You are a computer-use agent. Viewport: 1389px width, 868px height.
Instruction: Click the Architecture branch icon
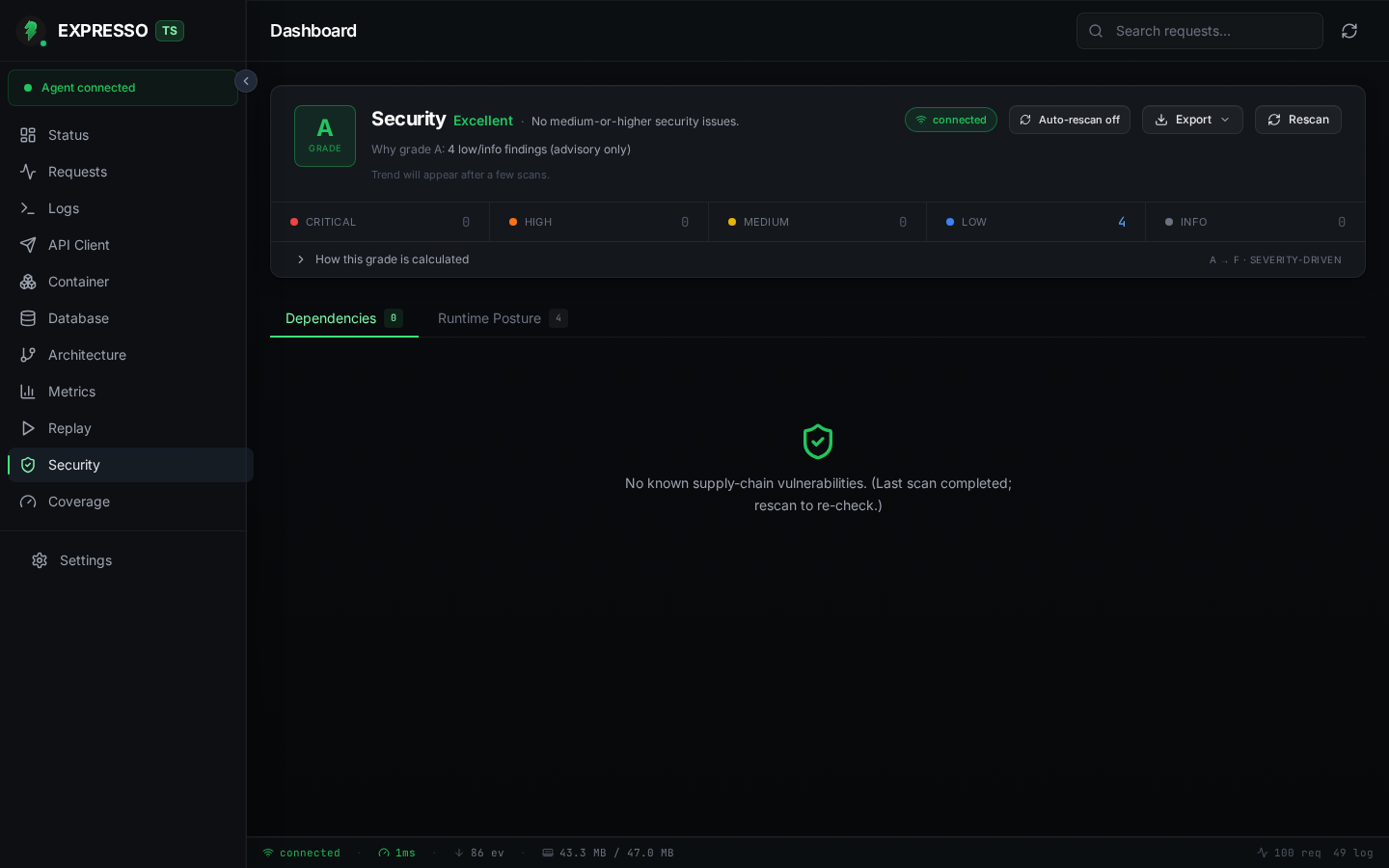pyautogui.click(x=28, y=355)
